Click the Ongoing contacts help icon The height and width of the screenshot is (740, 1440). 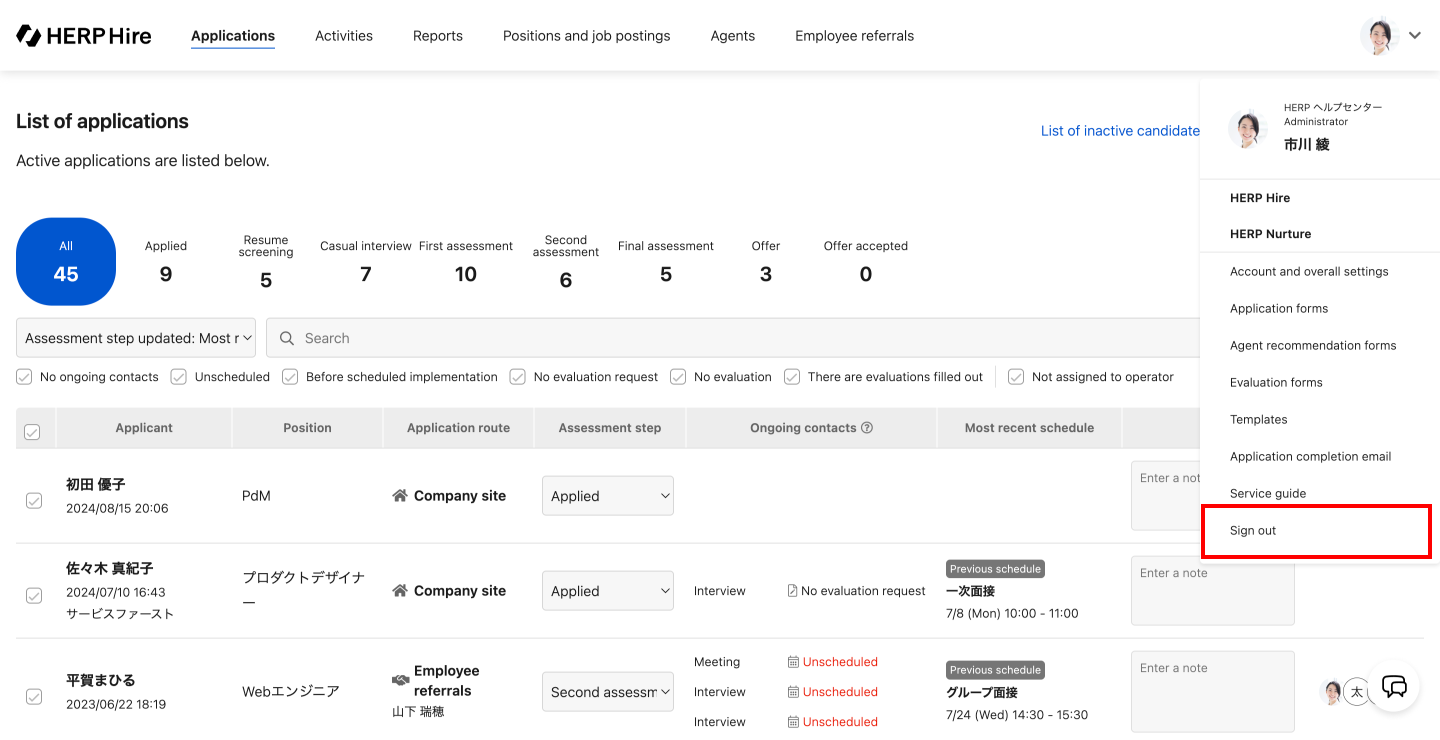[867, 428]
